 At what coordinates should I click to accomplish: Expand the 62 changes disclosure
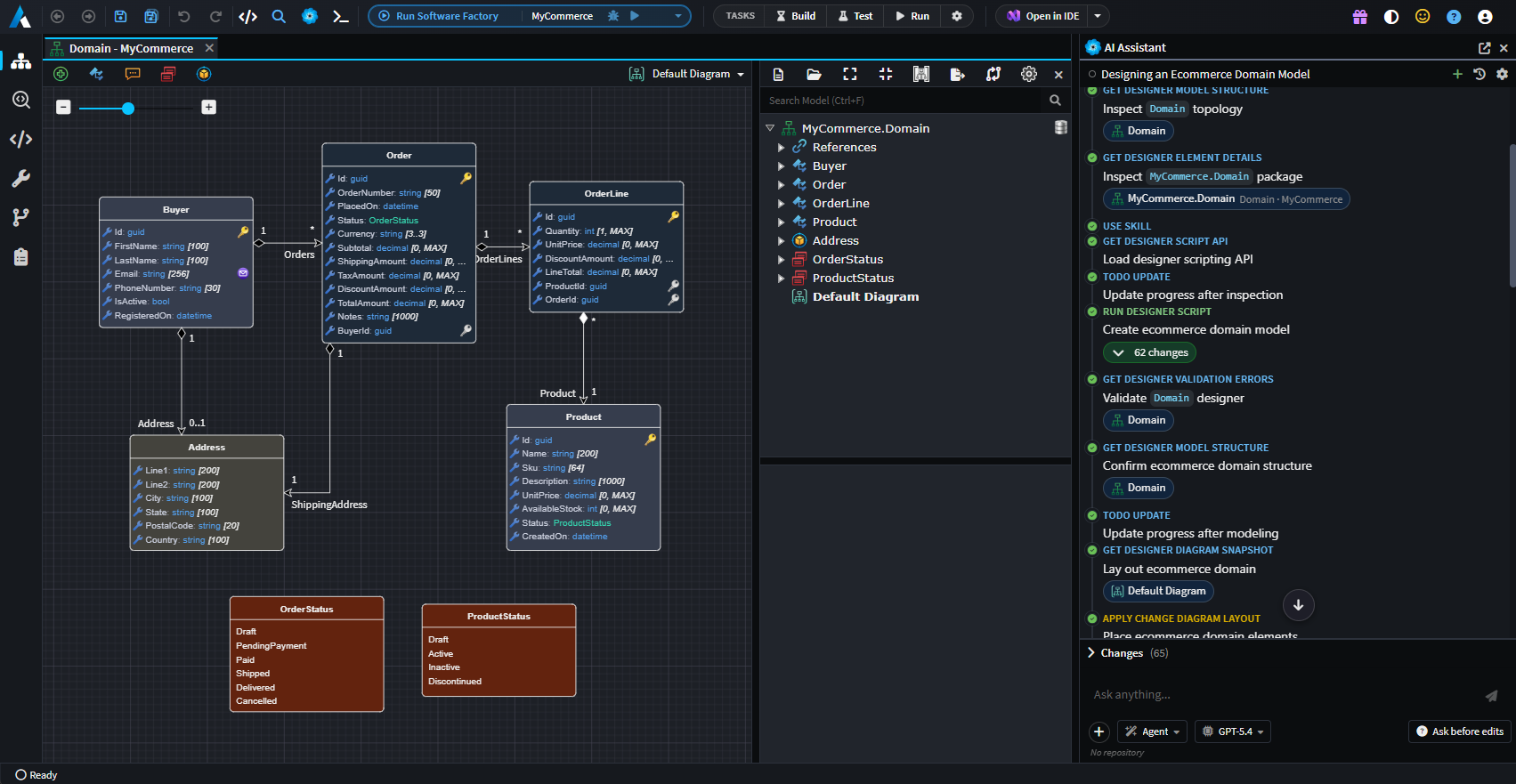pyautogui.click(x=1149, y=353)
